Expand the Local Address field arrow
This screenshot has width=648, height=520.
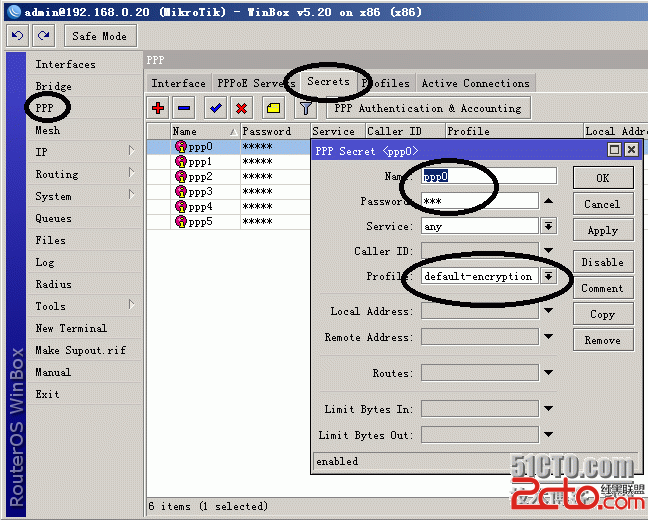coord(548,310)
